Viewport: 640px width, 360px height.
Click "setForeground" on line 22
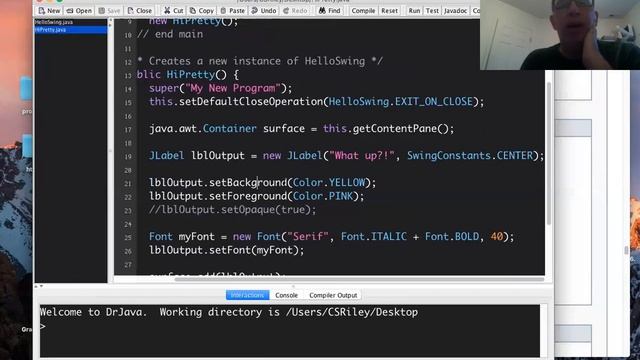pos(248,196)
